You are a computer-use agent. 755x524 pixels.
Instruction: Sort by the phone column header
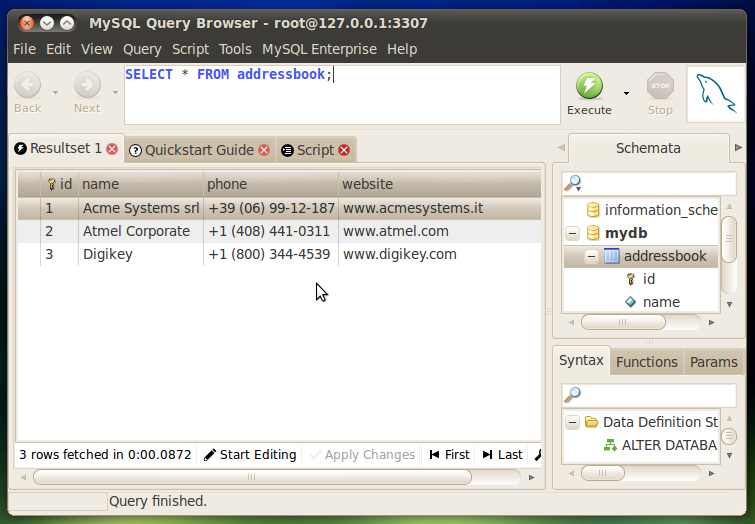(271, 184)
